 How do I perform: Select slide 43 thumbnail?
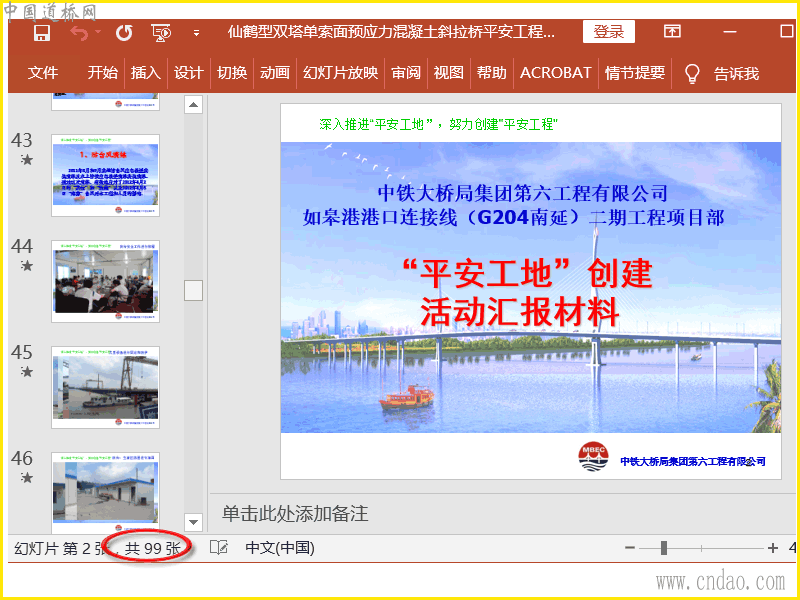point(106,175)
